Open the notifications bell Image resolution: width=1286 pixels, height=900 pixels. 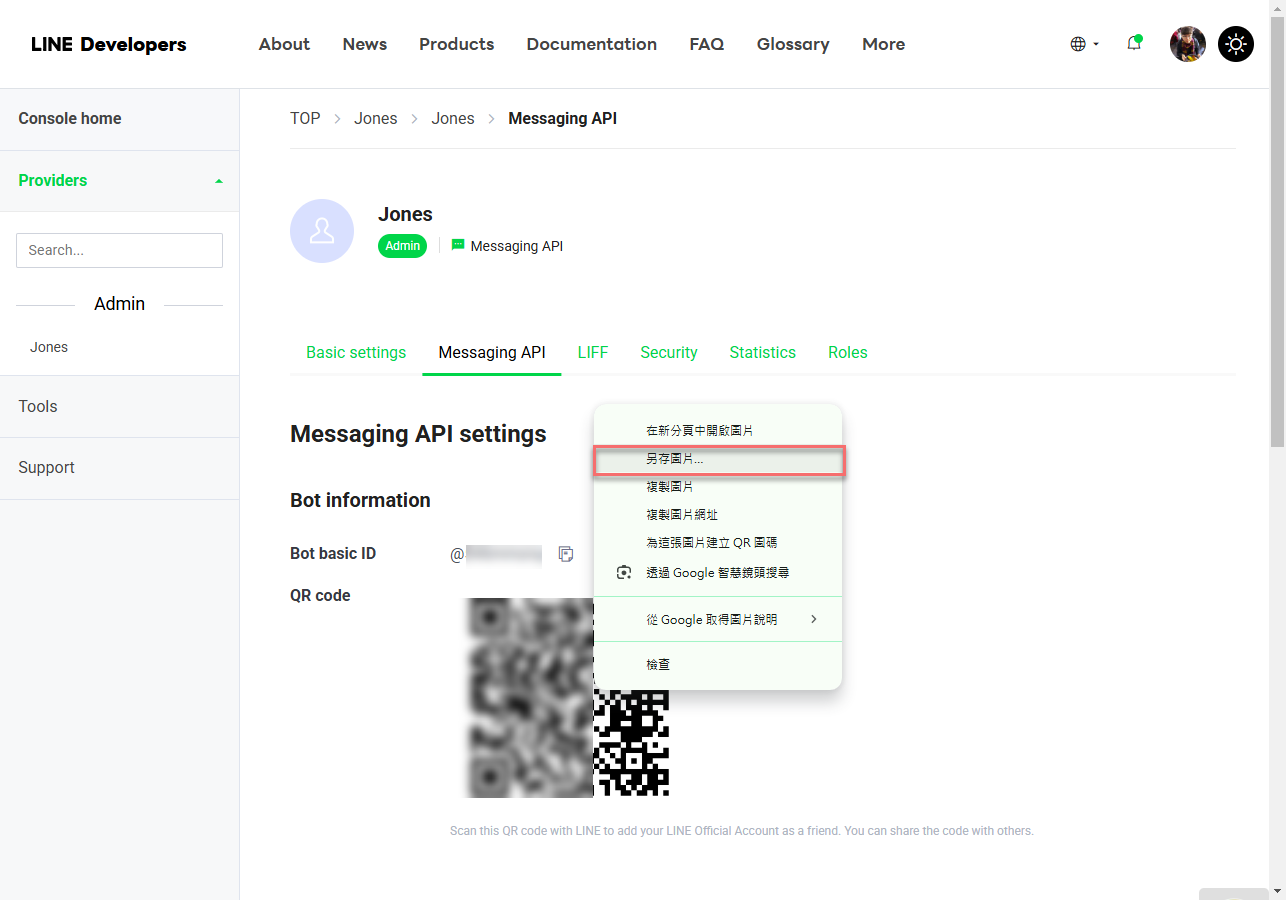click(x=1134, y=43)
